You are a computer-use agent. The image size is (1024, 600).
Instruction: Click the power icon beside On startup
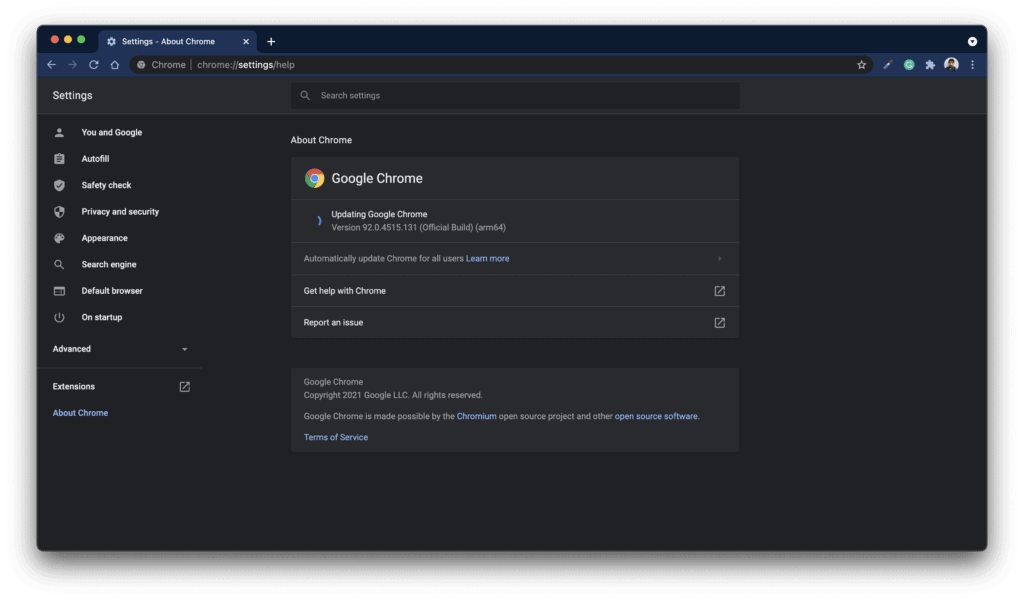[59, 317]
